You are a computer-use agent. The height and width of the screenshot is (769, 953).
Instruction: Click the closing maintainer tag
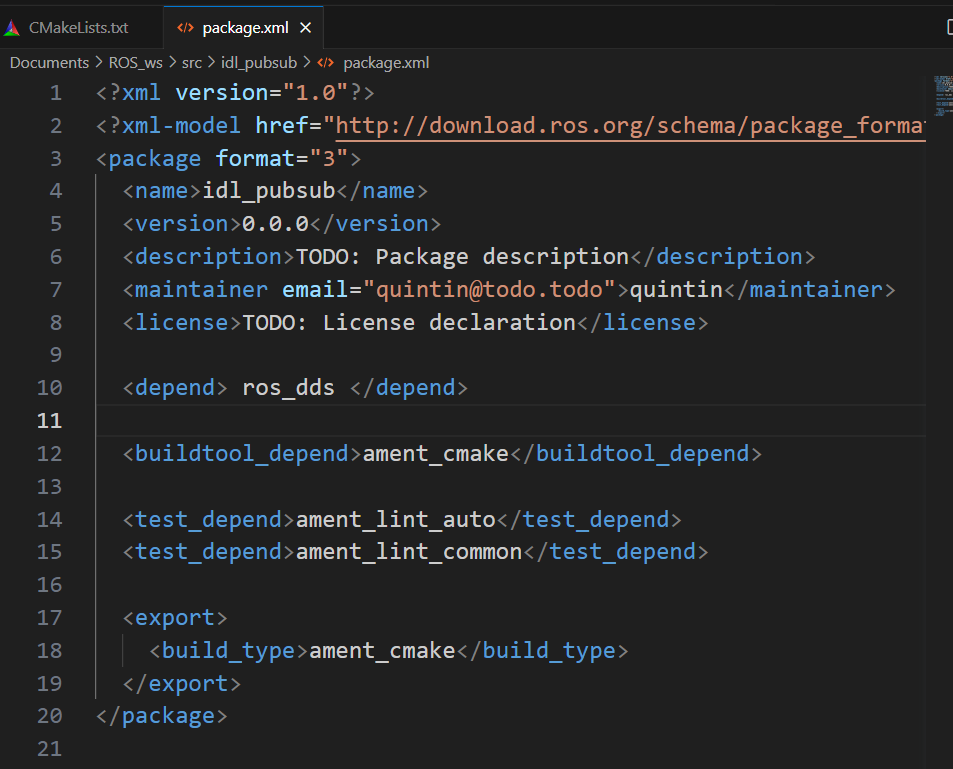[x=810, y=290]
